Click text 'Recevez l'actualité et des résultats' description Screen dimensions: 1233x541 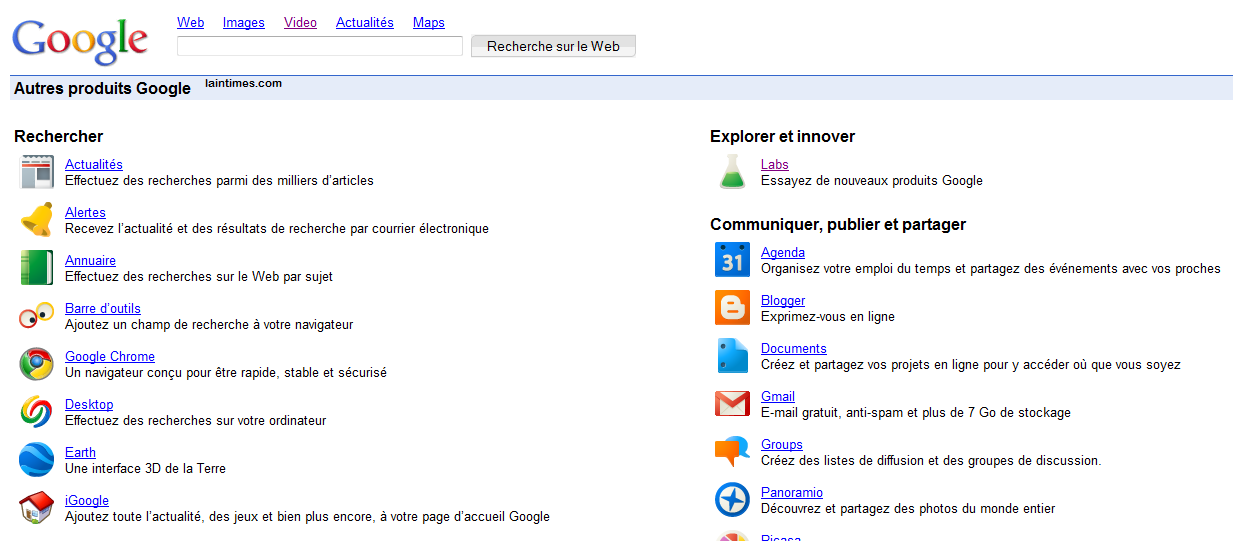pos(277,228)
